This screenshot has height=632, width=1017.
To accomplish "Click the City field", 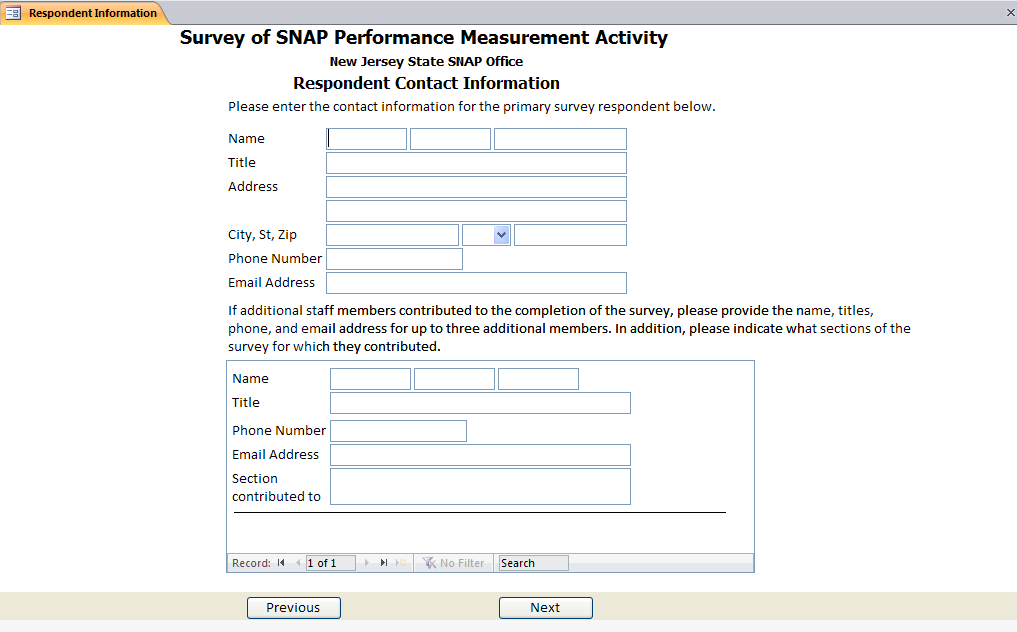I will point(392,235).
